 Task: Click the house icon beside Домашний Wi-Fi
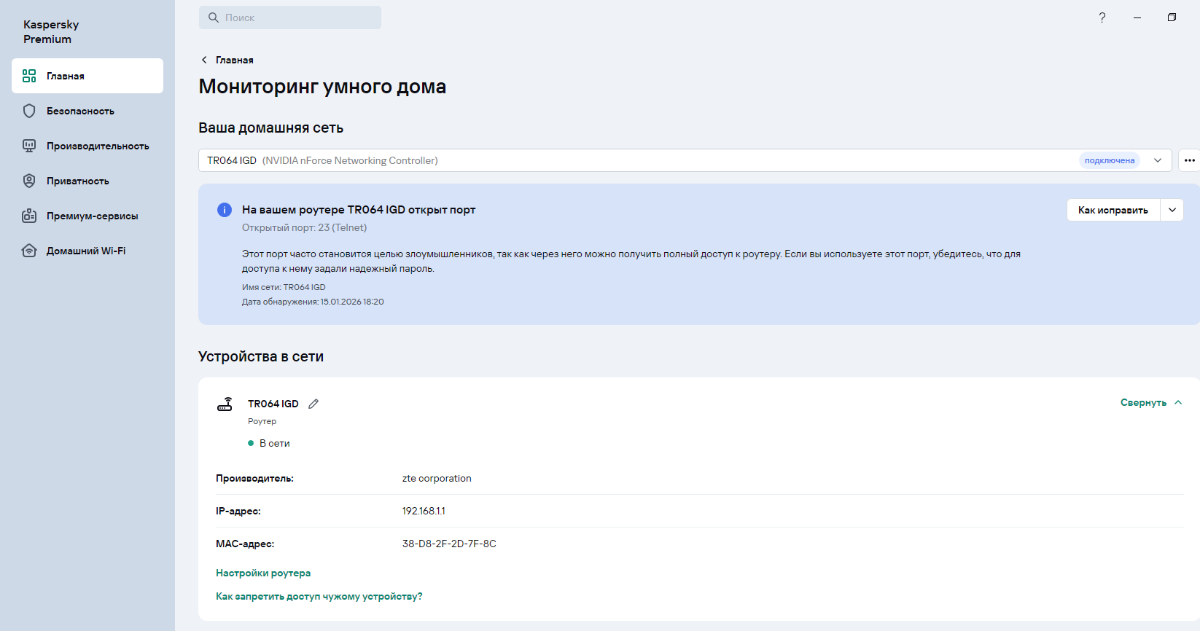(x=29, y=251)
